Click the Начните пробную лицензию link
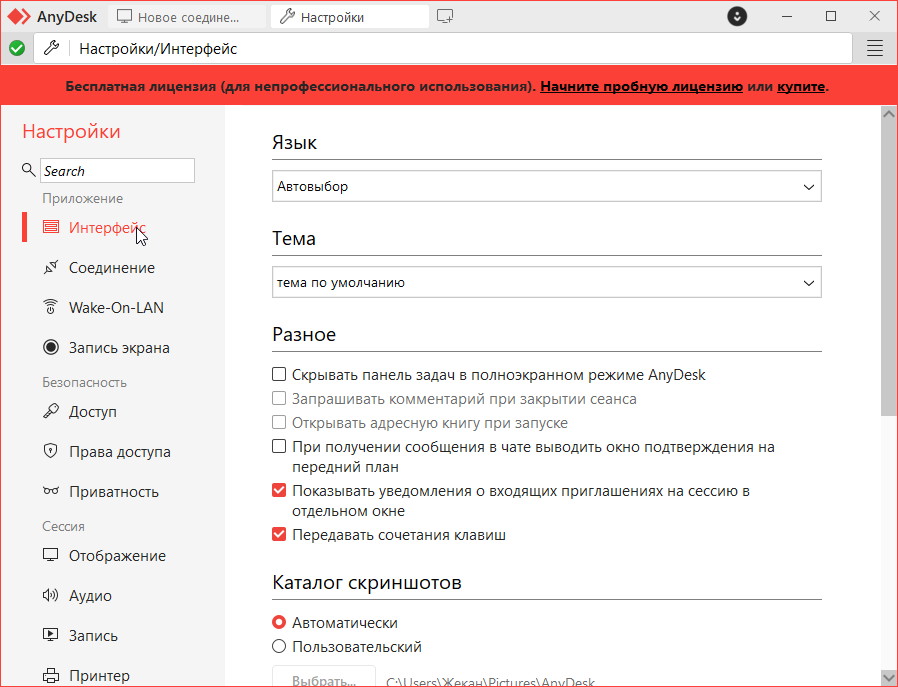This screenshot has width=898, height=687. pyautogui.click(x=641, y=86)
